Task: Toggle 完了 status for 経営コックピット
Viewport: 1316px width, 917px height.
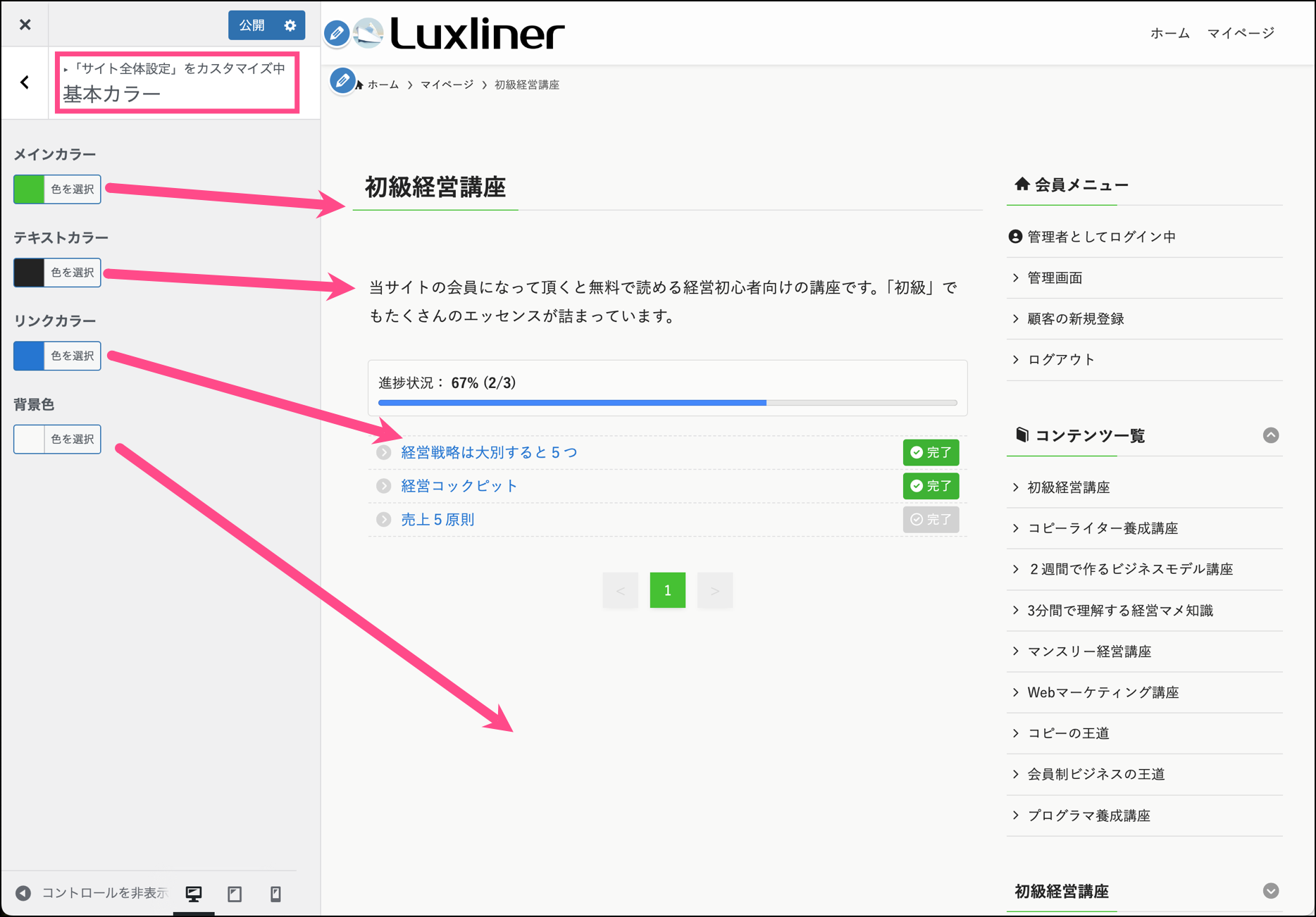Action: 931,486
